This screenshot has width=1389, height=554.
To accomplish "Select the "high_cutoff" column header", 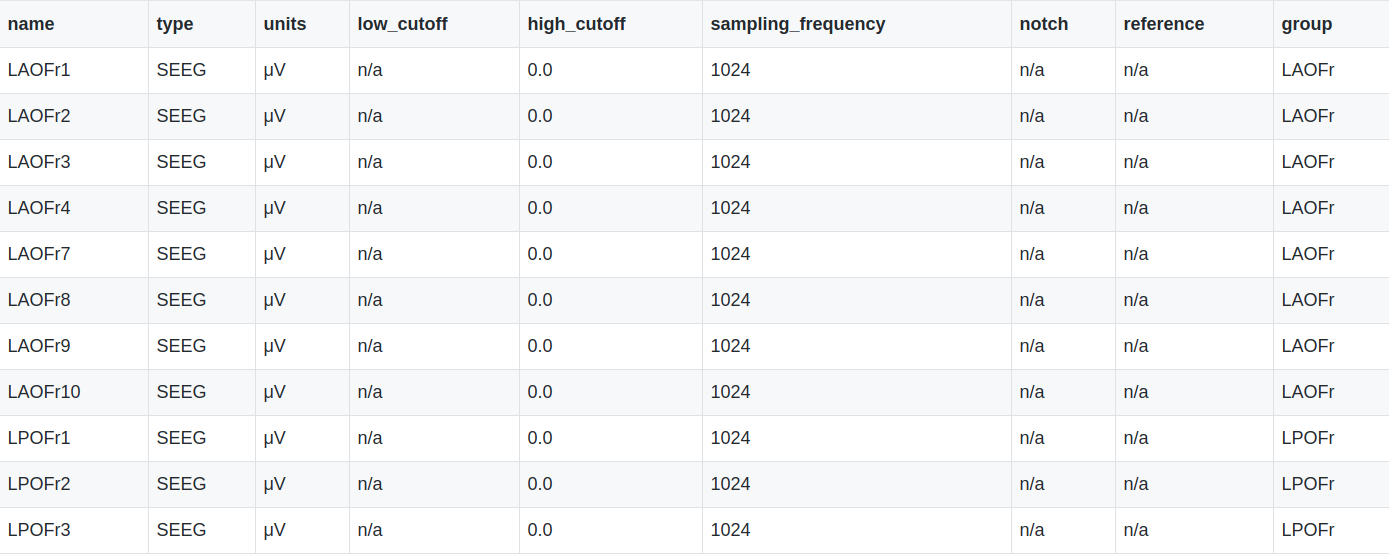I will pyautogui.click(x=576, y=24).
